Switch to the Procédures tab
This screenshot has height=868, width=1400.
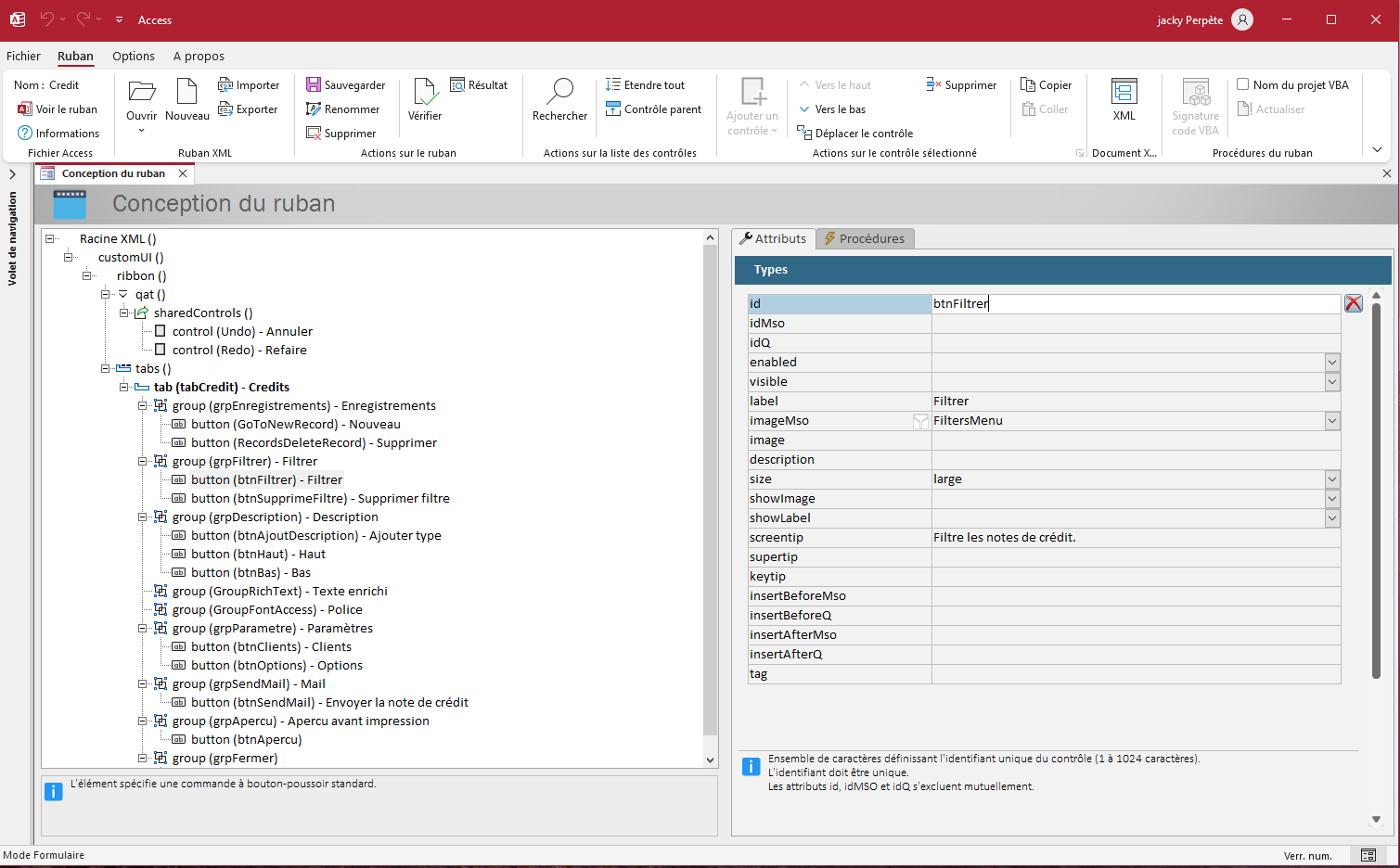pyautogui.click(x=865, y=239)
